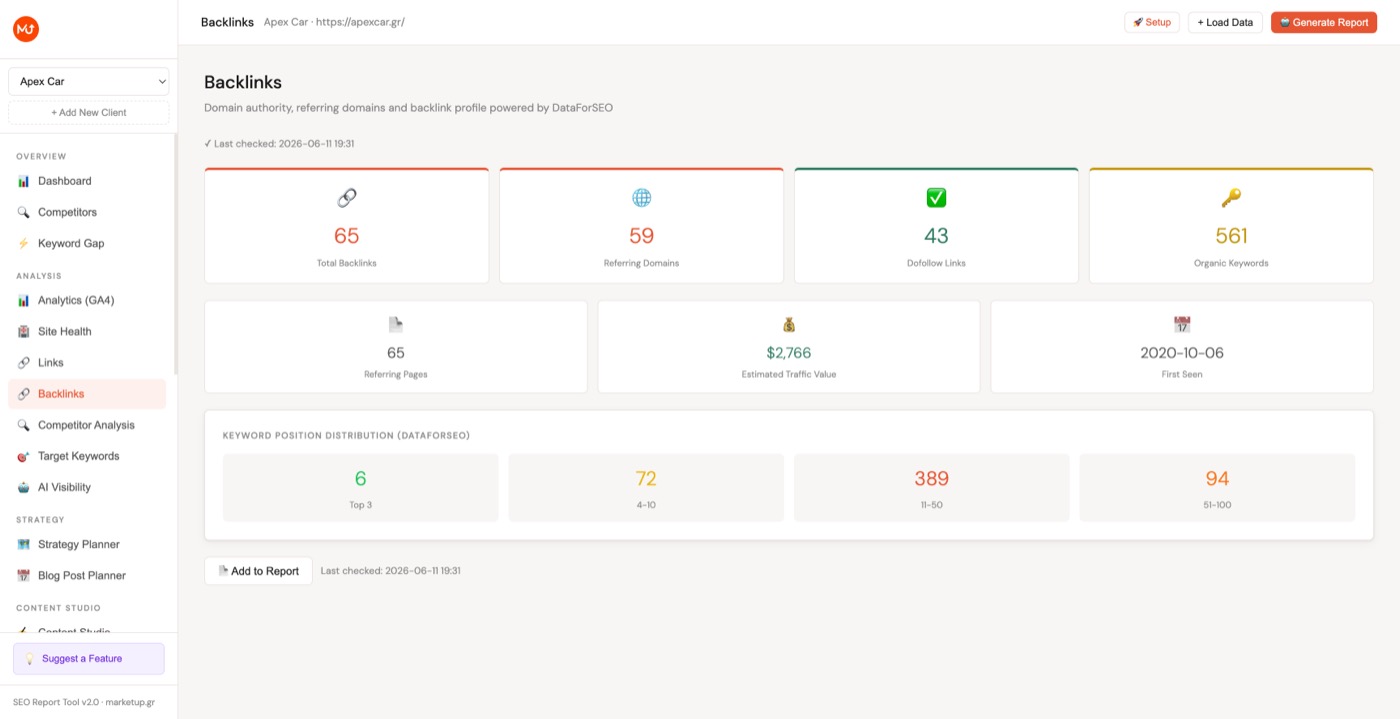The image size is (1400, 719).
Task: Click Suggest a Feature button
Action: point(88,659)
